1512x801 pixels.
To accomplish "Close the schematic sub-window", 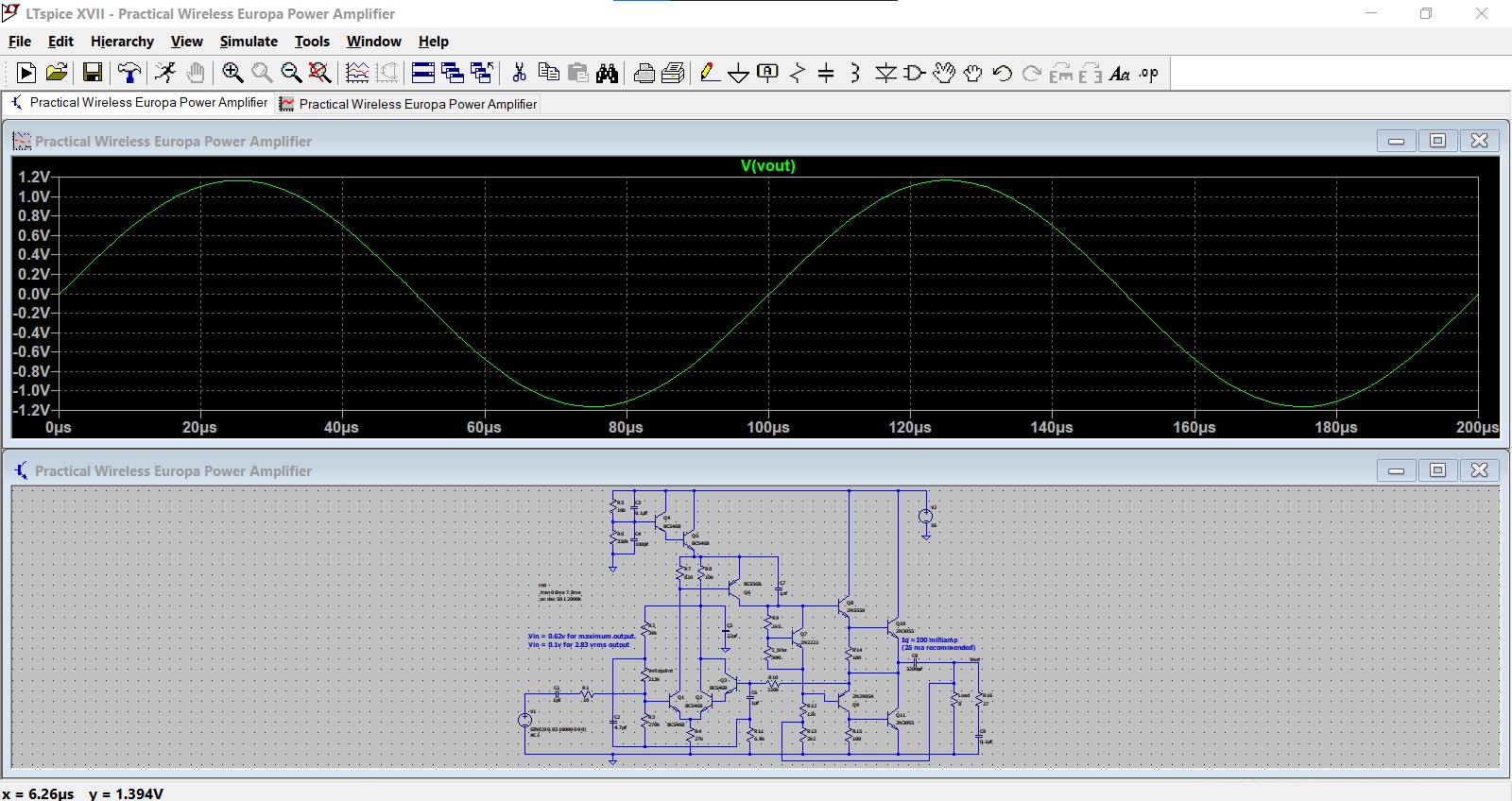I will (1480, 470).
